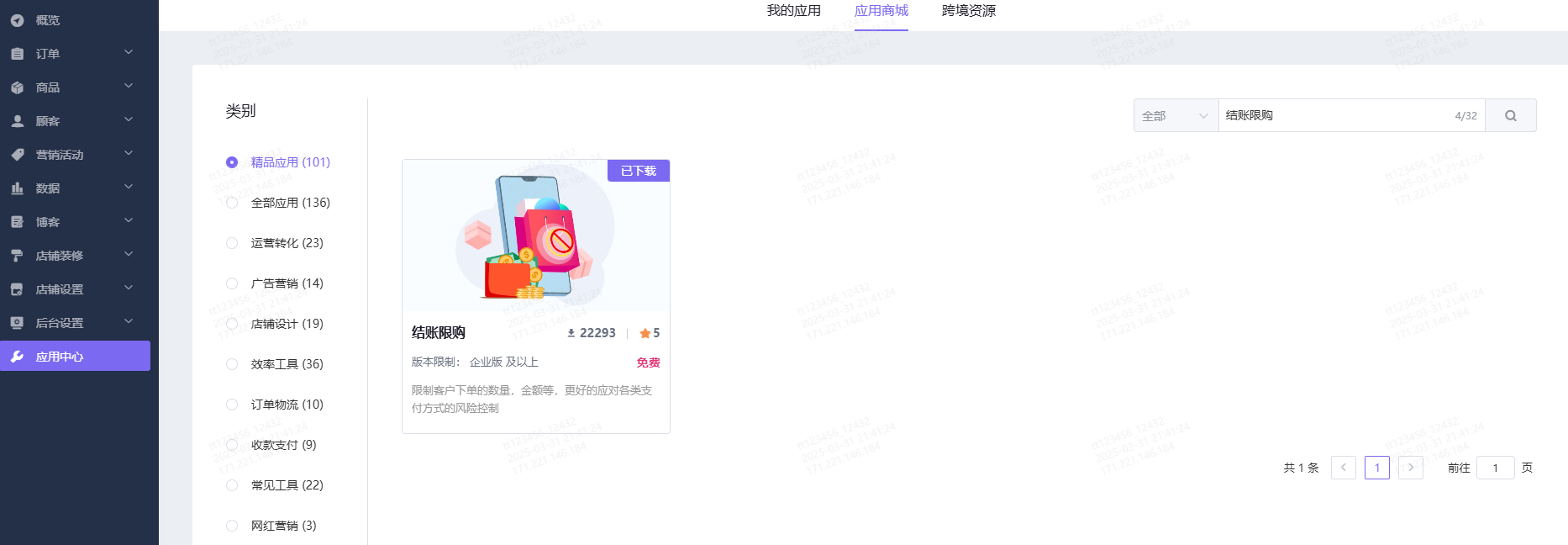The image size is (1568, 545).
Task: Expand the 顾客 menu chevron
Action: pyautogui.click(x=129, y=119)
